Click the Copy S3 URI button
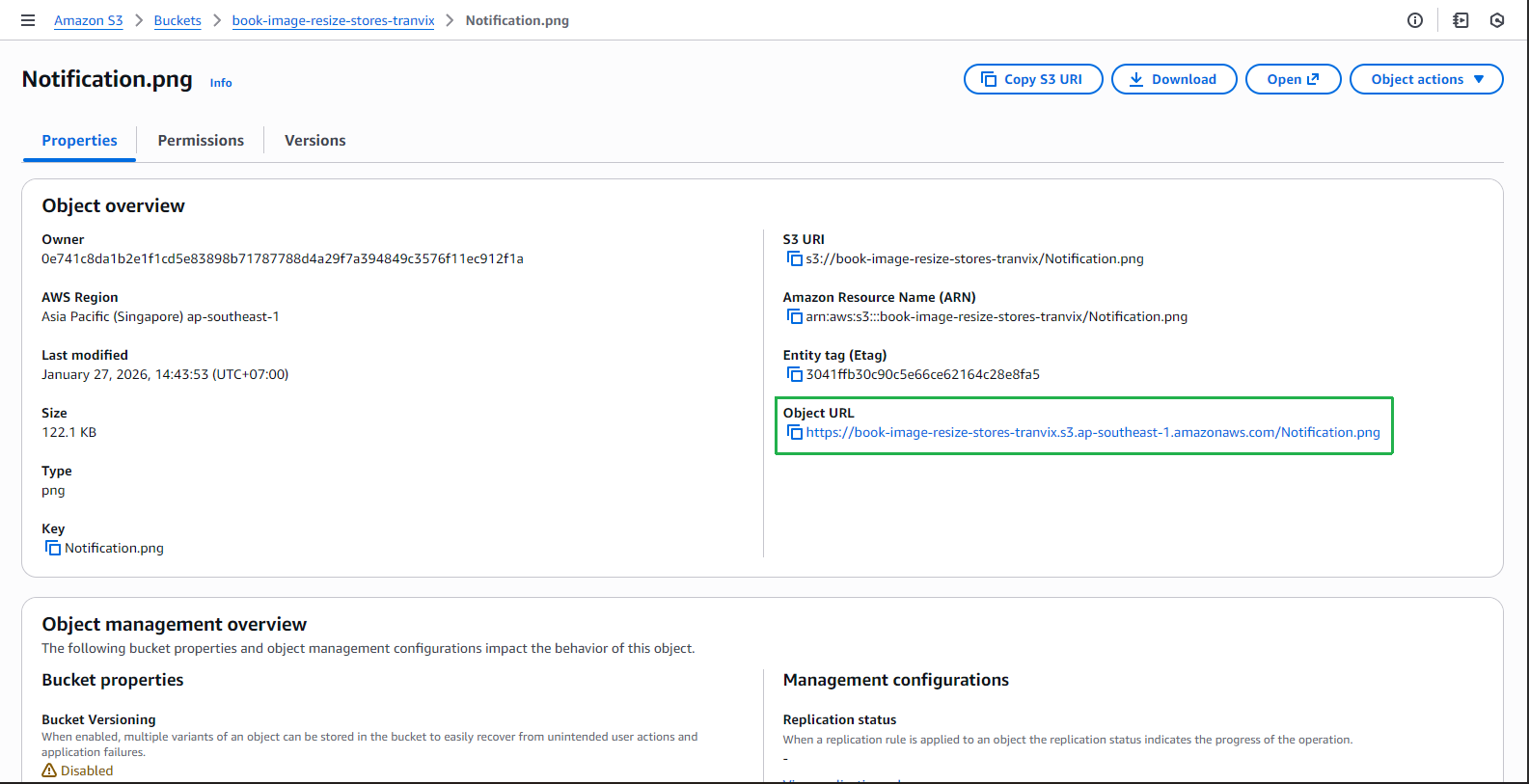Viewport: 1529px width, 784px height. pos(1033,79)
